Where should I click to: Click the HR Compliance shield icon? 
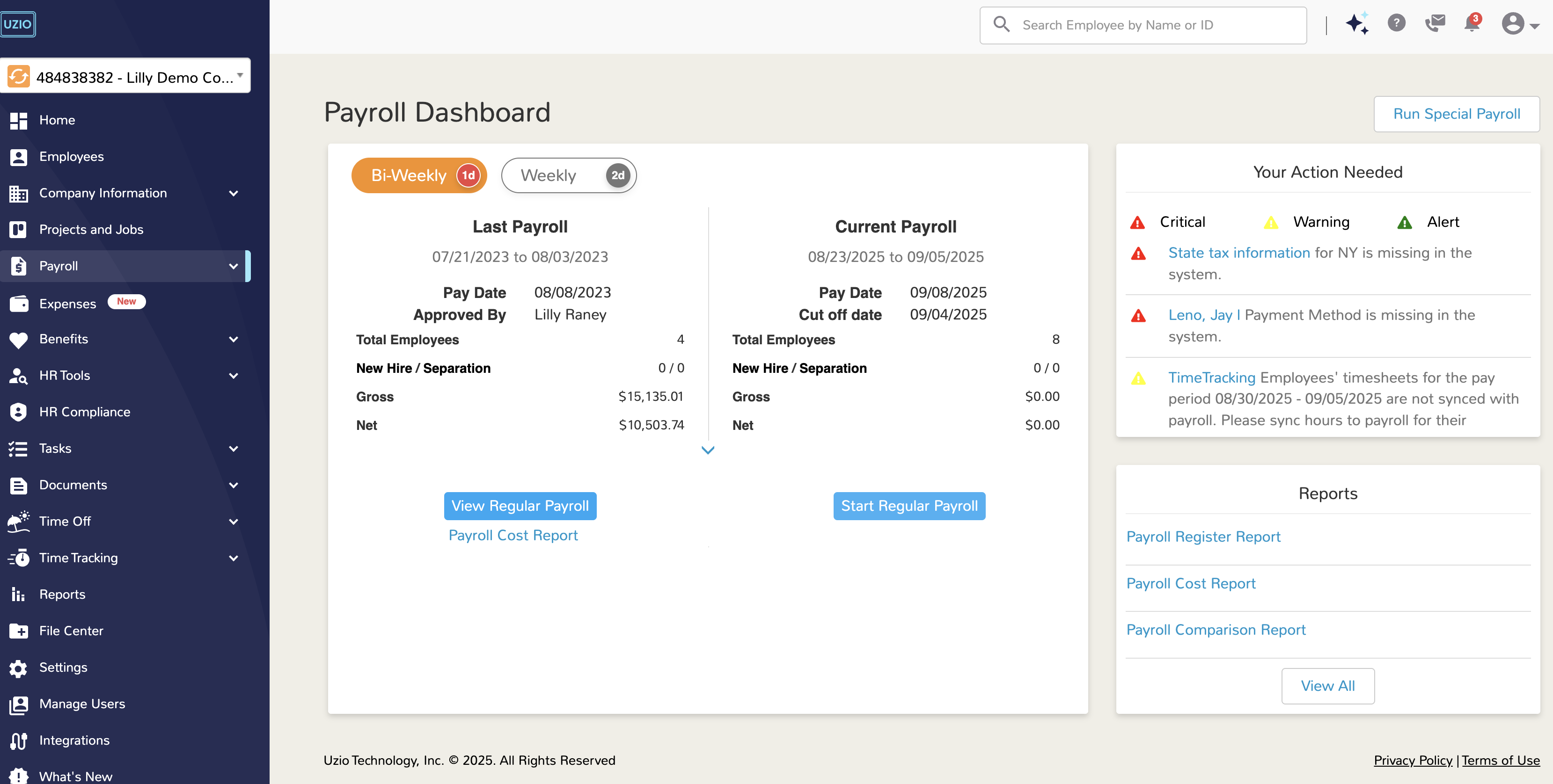[19, 412]
